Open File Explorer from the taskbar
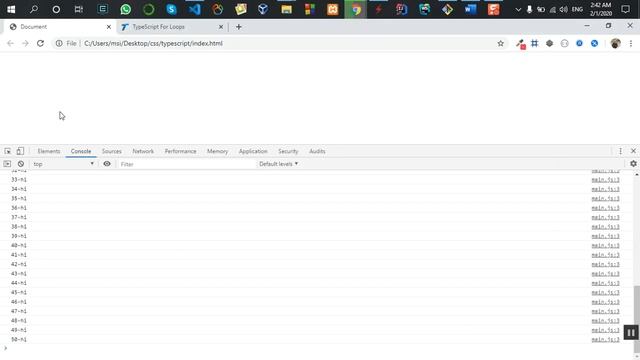The height and width of the screenshot is (360, 640). coord(287,9)
